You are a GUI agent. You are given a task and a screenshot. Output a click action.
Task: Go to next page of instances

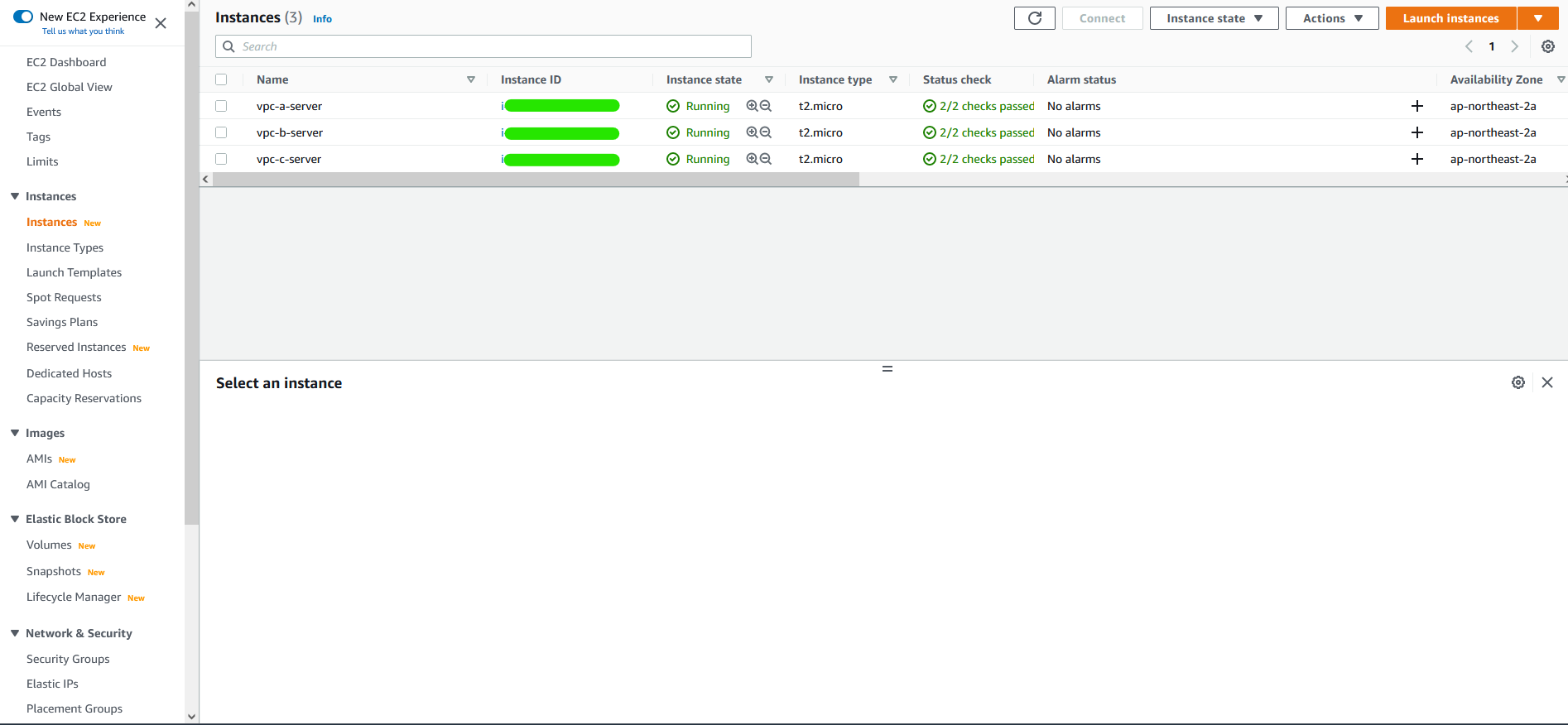(x=1515, y=46)
